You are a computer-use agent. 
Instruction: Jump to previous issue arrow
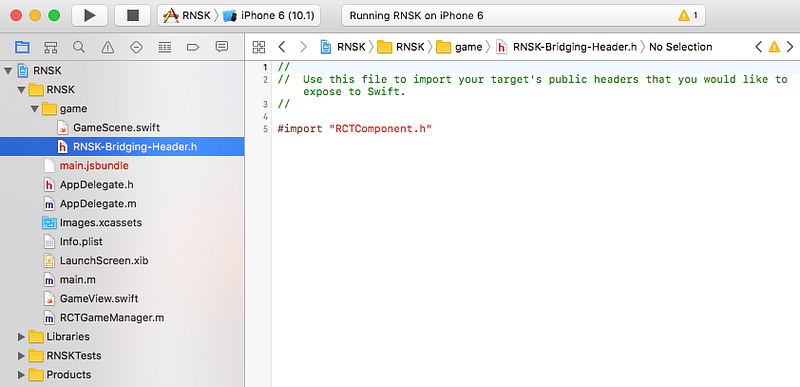tap(759, 47)
